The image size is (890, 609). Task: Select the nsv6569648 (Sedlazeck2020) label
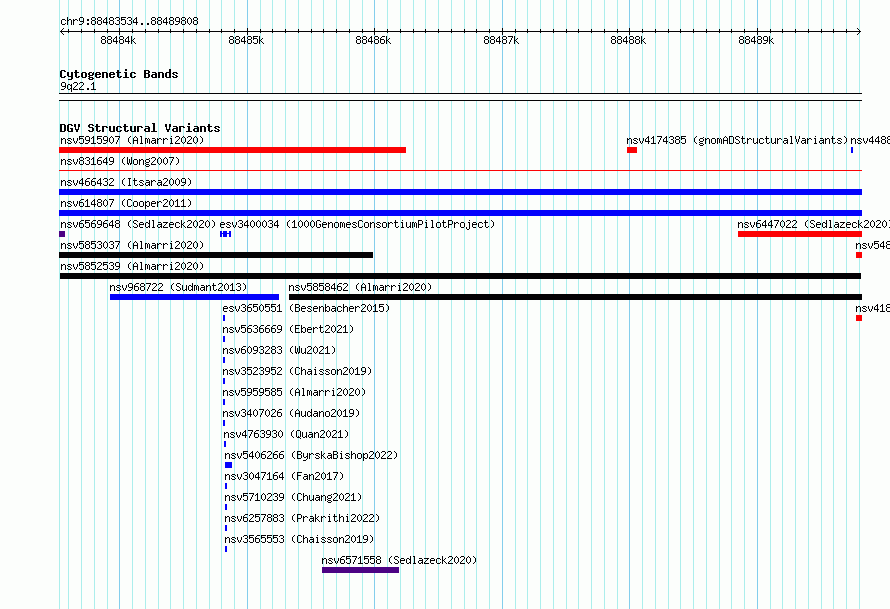pos(138,224)
